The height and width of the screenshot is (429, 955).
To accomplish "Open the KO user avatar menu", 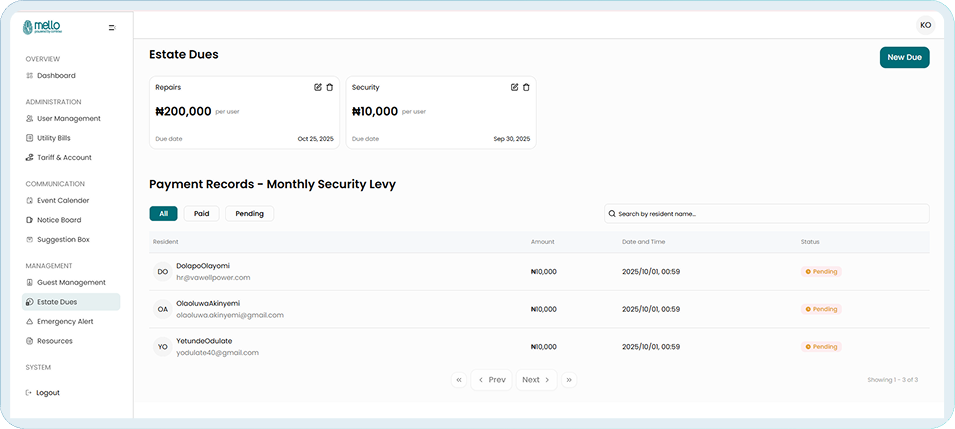I will pos(925,25).
